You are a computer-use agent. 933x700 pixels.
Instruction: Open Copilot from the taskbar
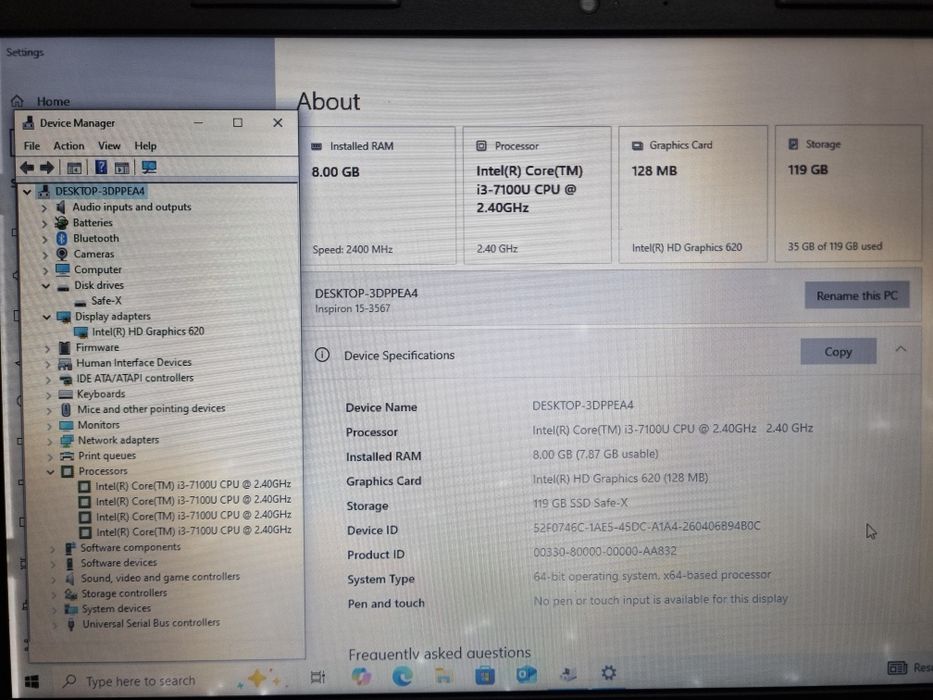tap(361, 676)
